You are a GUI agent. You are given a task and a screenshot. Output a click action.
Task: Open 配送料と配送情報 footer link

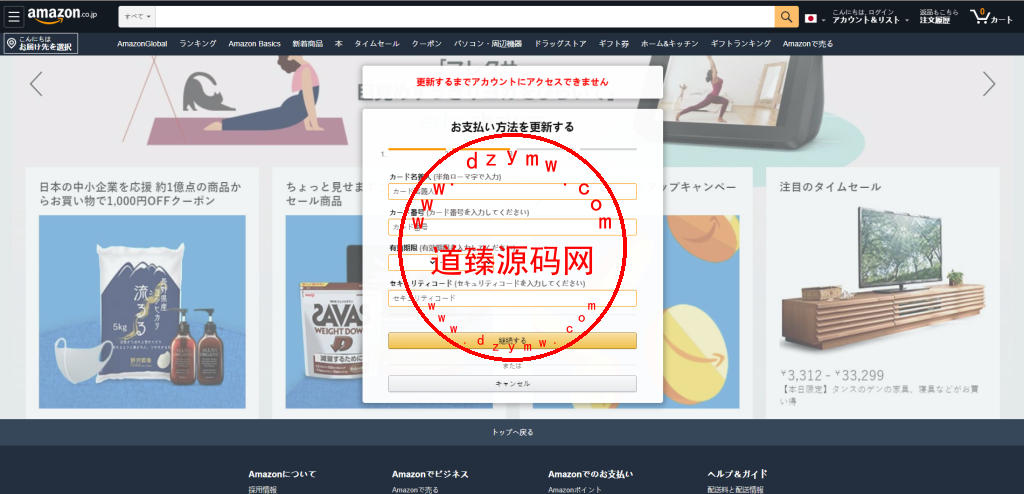[x=735, y=489]
